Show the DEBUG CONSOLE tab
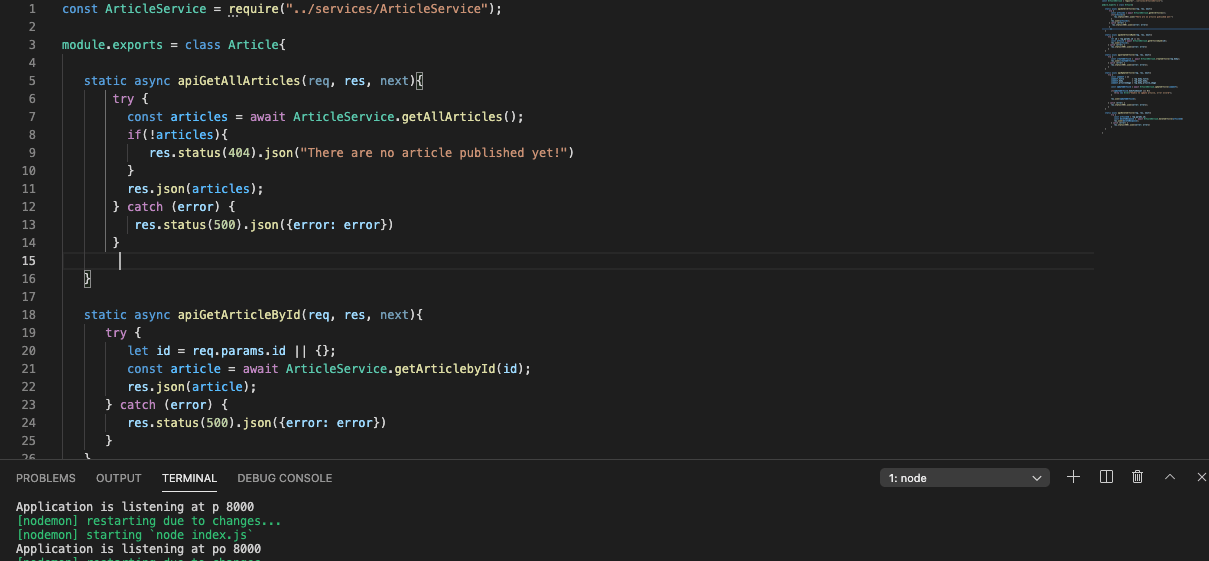This screenshot has height=561, width=1209. (284, 478)
